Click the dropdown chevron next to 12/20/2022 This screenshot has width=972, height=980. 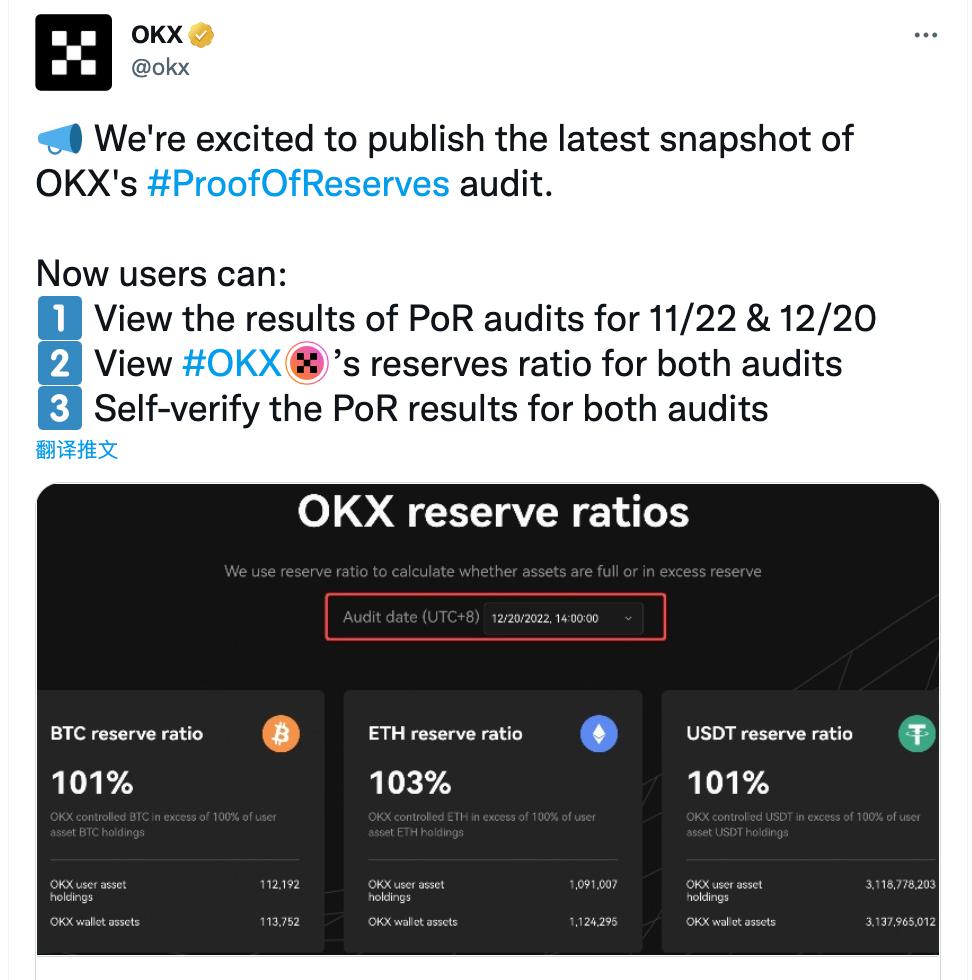pyautogui.click(x=630, y=617)
